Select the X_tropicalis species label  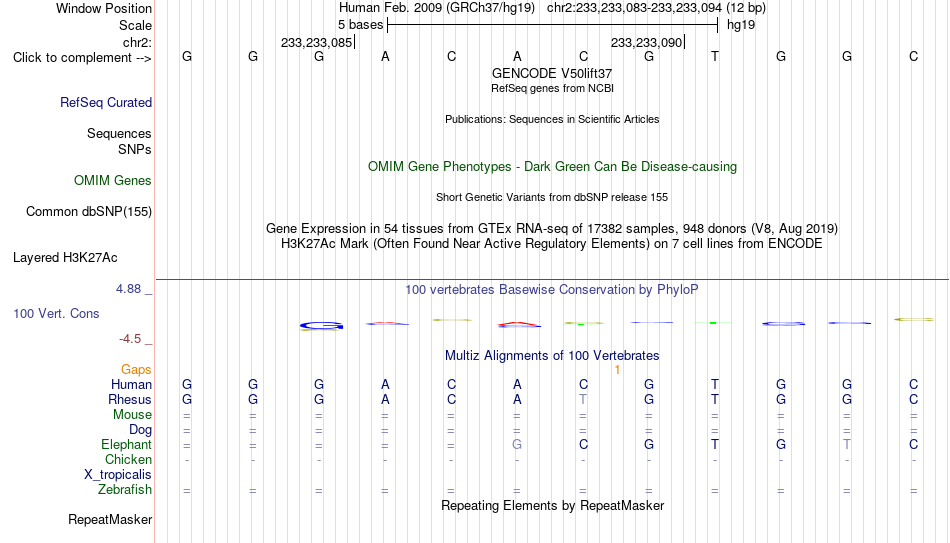(118, 475)
